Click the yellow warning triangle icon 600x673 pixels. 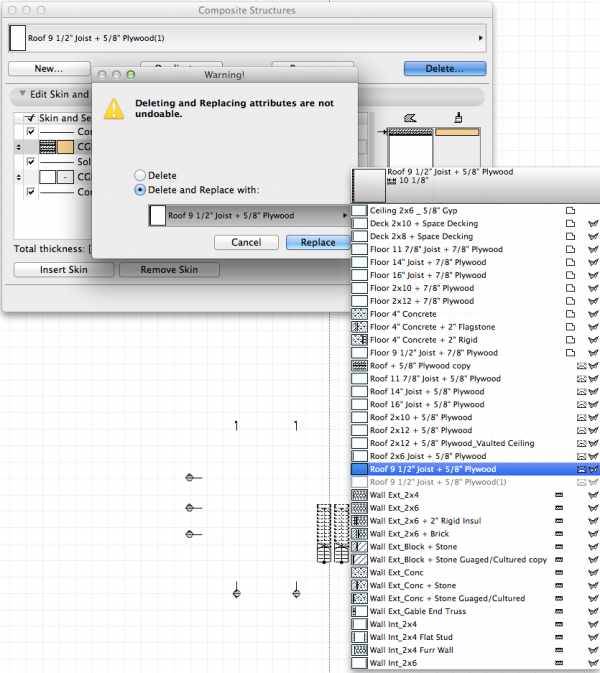(116, 108)
